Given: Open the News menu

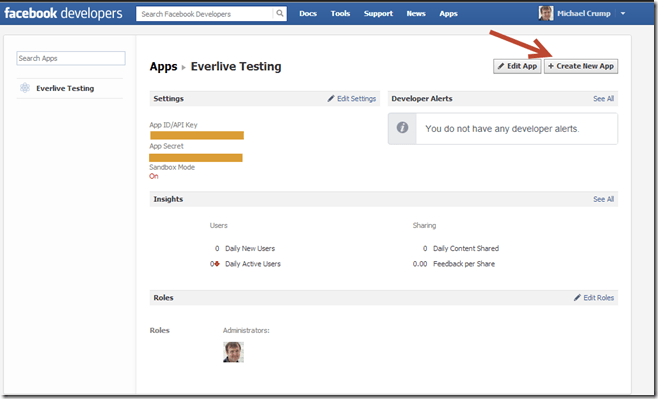Looking at the screenshot, I should coord(416,13).
